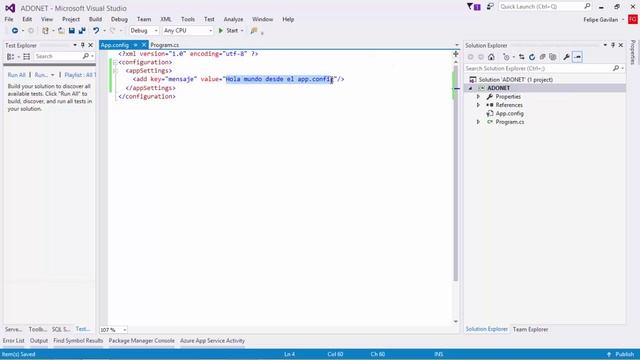
Task: Click the Save All toolbar icon
Action: (82, 31)
